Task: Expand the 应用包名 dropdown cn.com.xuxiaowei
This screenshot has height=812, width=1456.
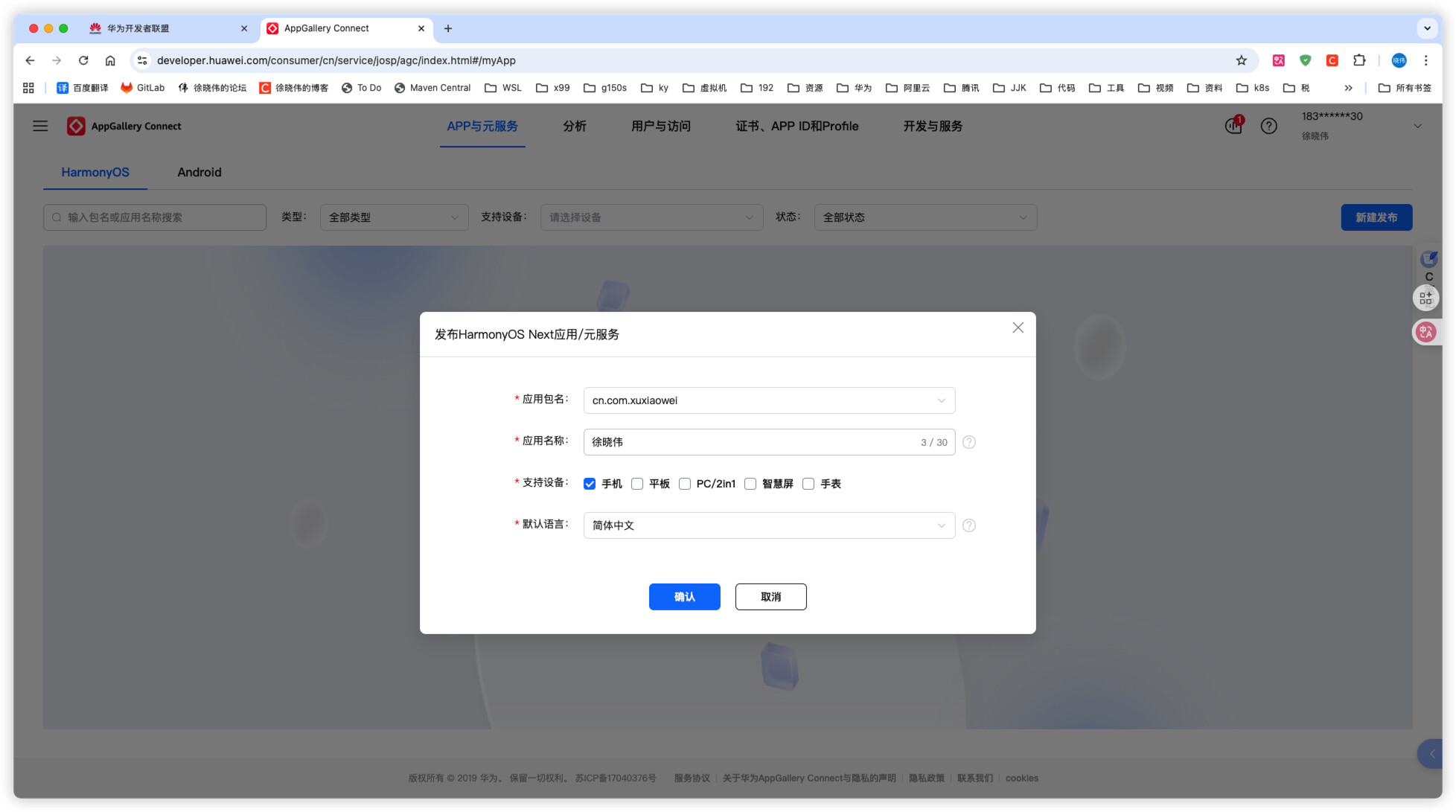Action: (x=769, y=400)
